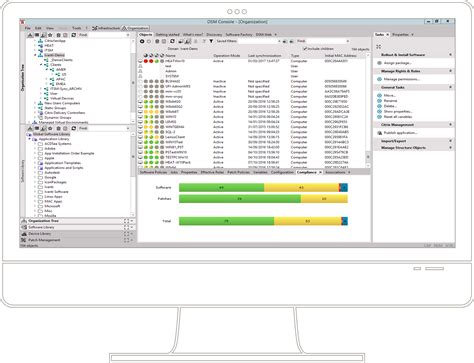Select the Application Templates folder
This screenshot has height=363, width=474.
coord(63,163)
